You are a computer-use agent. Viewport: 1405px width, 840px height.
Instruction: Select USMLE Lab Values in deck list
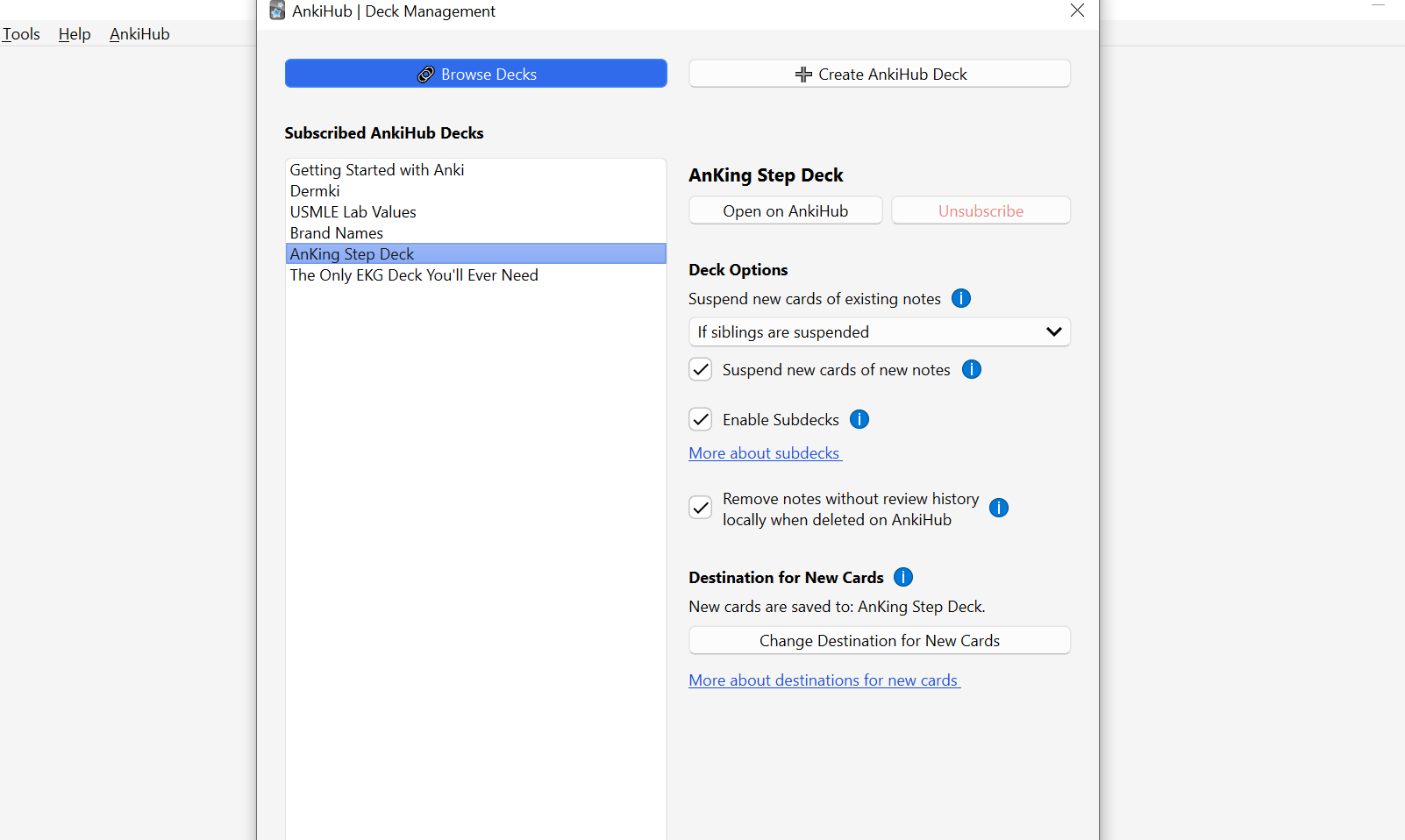point(353,212)
